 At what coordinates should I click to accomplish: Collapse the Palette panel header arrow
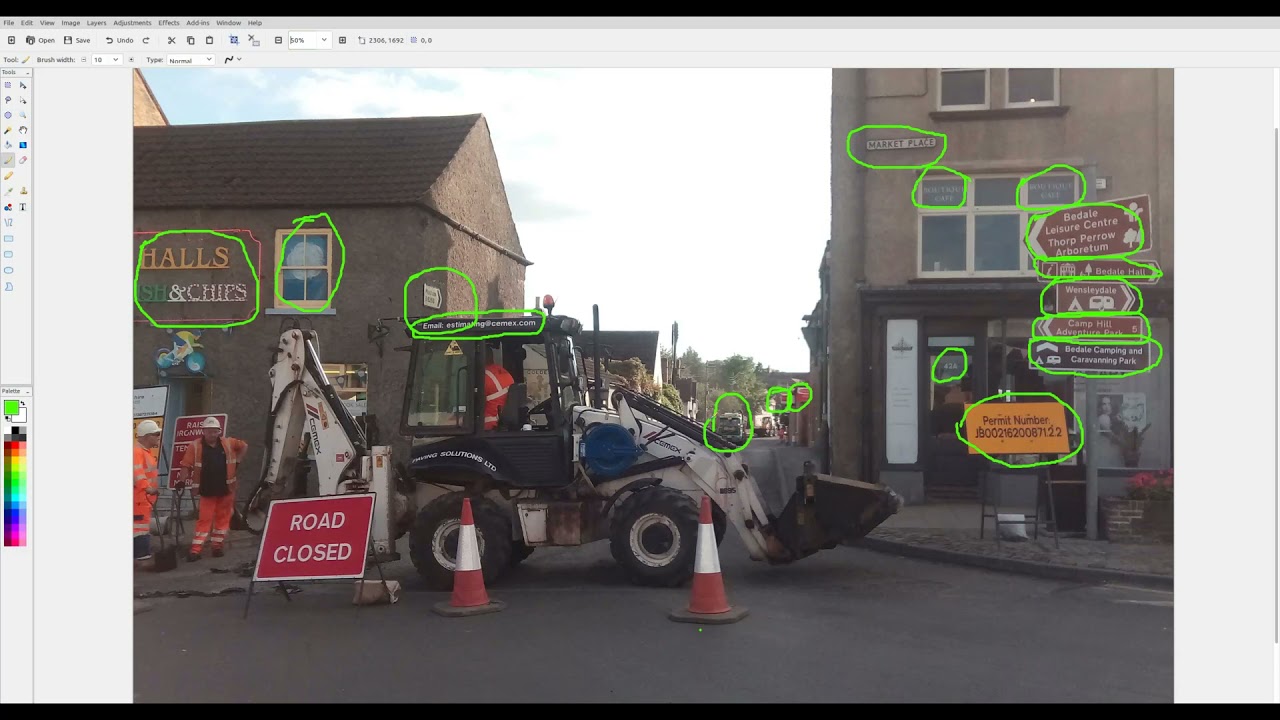(28, 392)
